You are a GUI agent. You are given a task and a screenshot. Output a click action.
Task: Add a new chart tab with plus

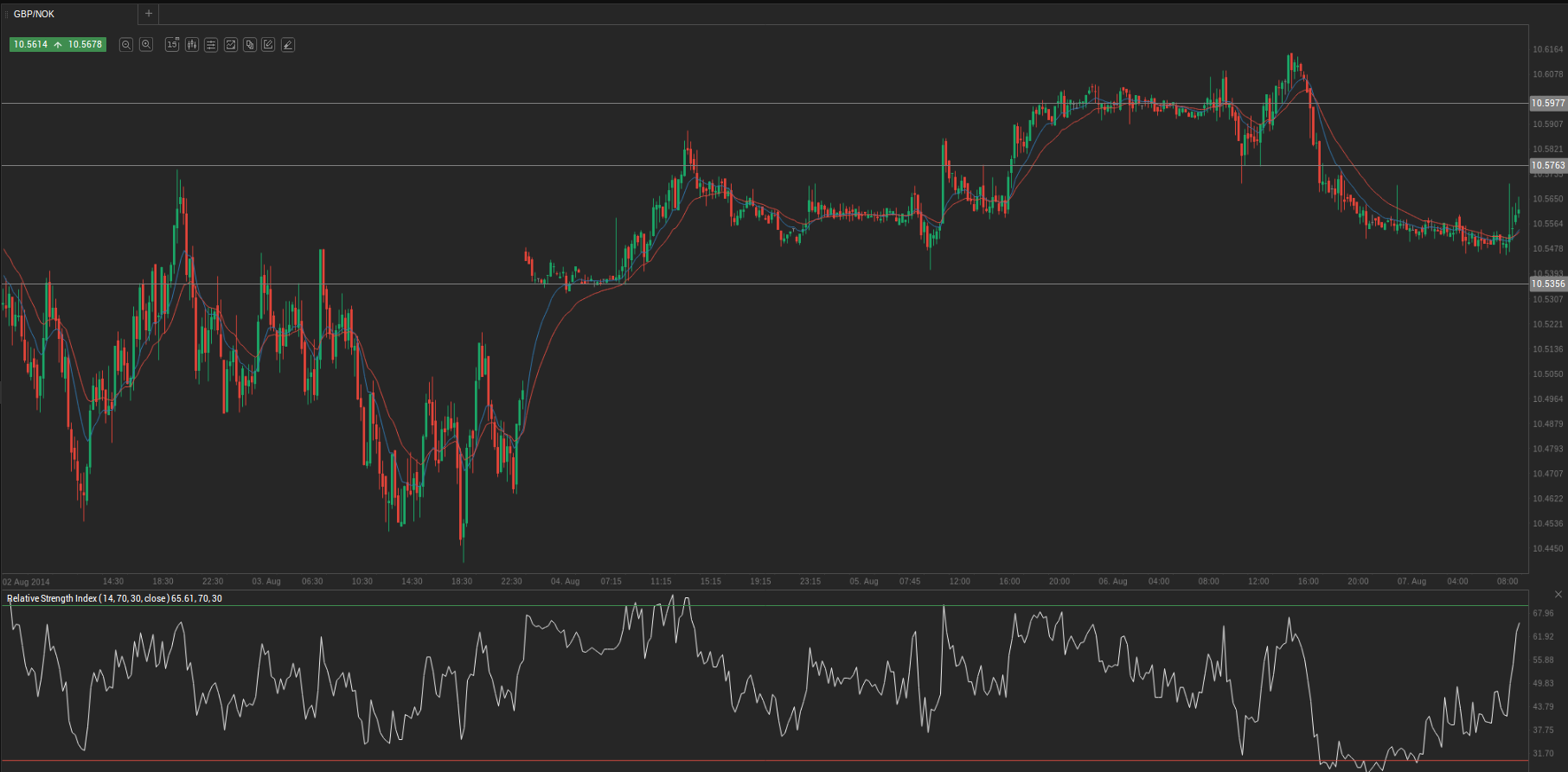tap(149, 14)
